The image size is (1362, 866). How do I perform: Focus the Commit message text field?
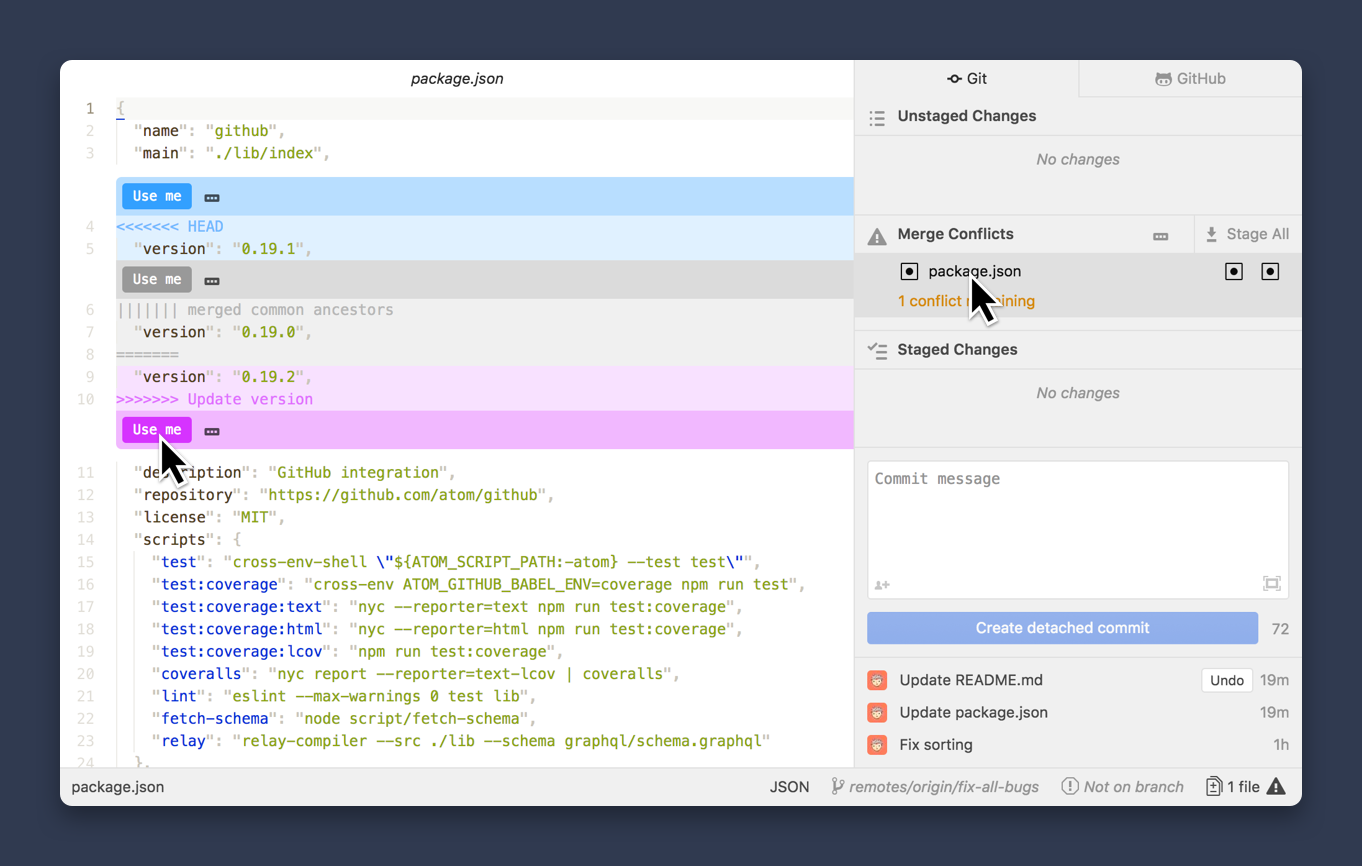pos(1077,520)
